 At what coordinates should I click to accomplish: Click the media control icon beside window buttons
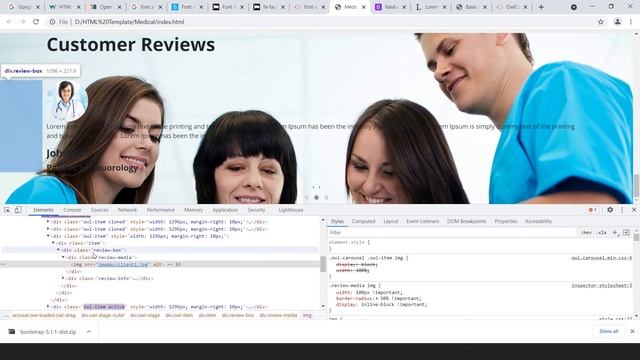click(x=574, y=7)
